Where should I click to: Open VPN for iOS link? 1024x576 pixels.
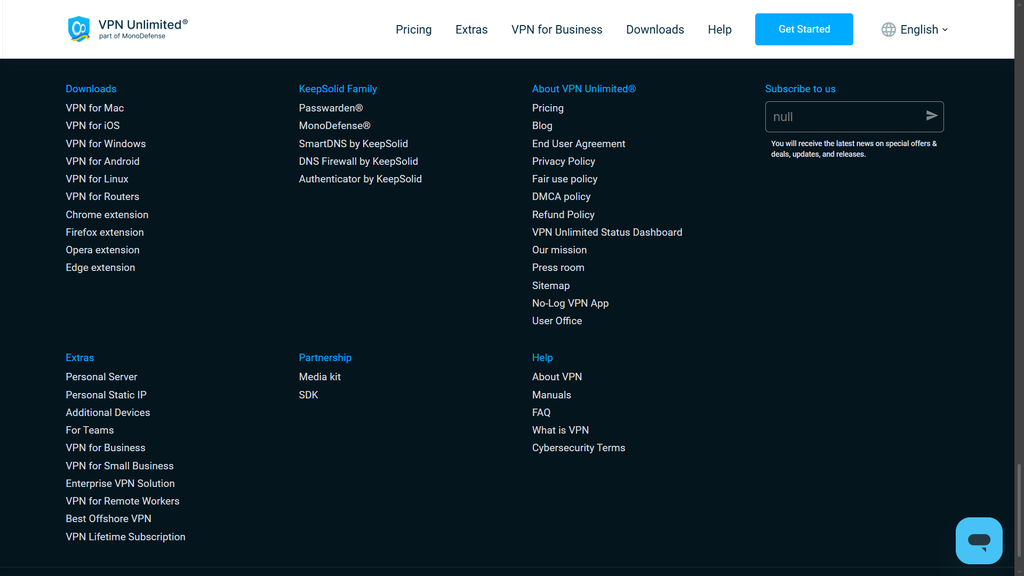[x=93, y=125]
